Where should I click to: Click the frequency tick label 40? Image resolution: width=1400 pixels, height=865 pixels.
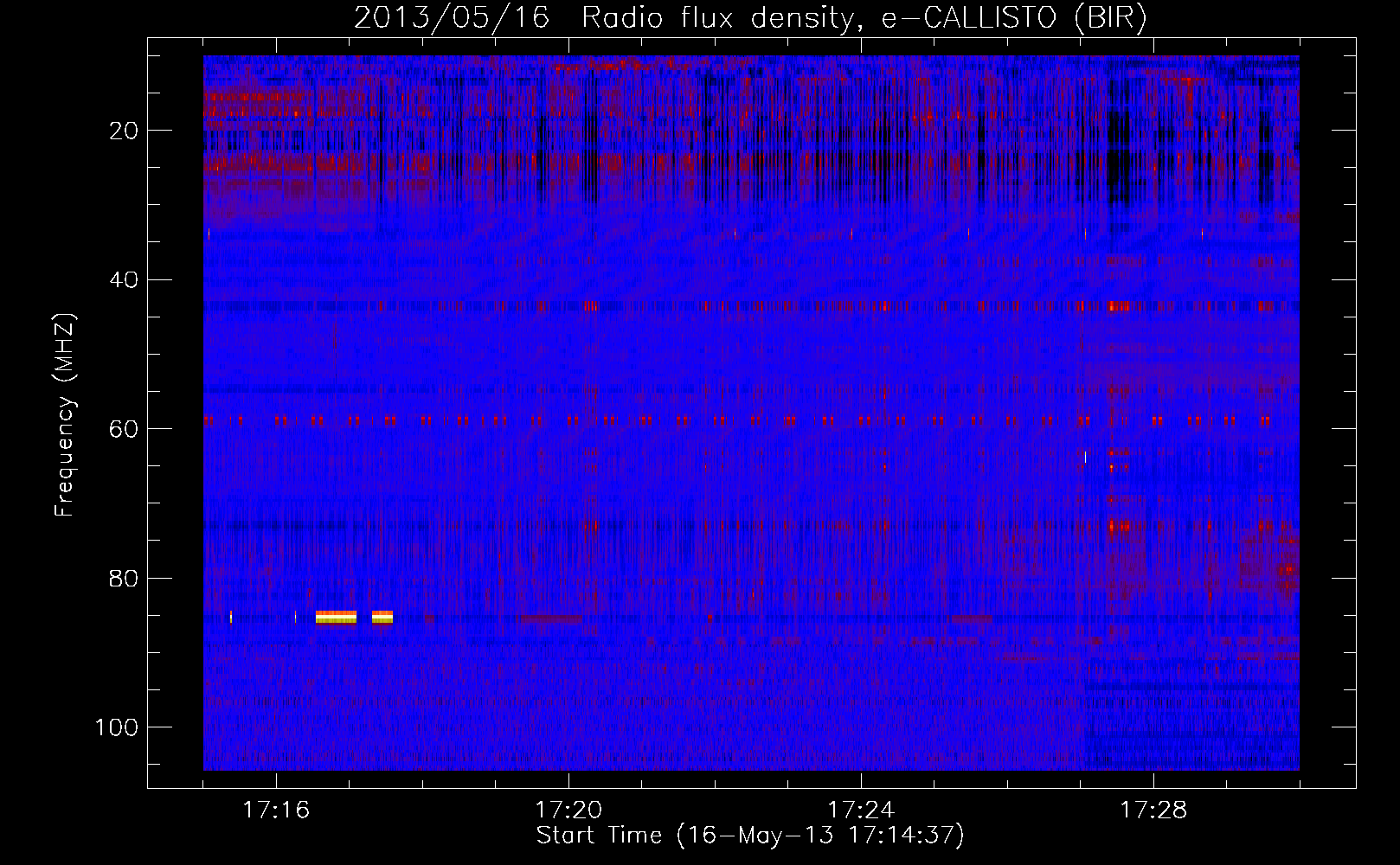coord(124,280)
